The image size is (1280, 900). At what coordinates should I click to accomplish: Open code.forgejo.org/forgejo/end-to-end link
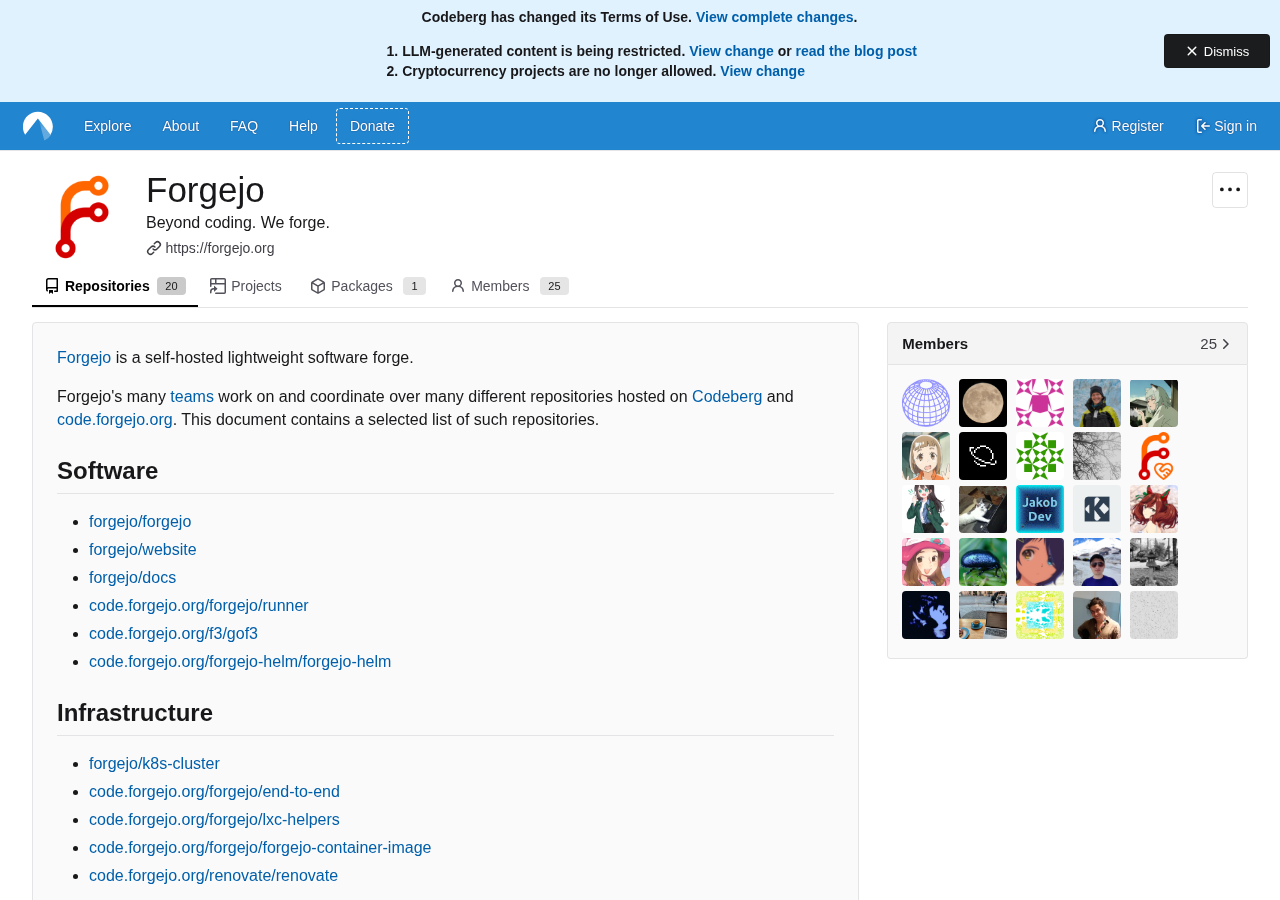(214, 791)
